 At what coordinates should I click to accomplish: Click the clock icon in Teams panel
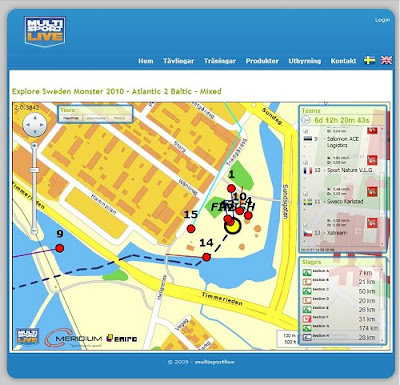[x=306, y=120]
